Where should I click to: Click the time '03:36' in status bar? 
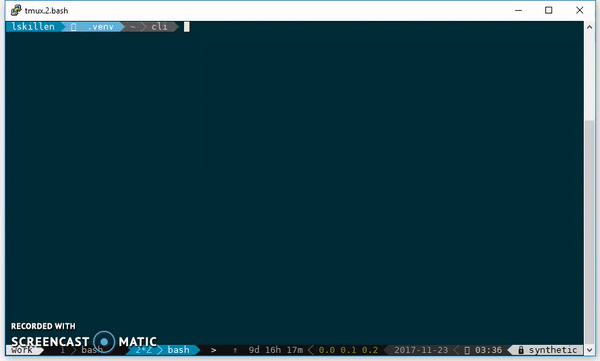[488, 350]
